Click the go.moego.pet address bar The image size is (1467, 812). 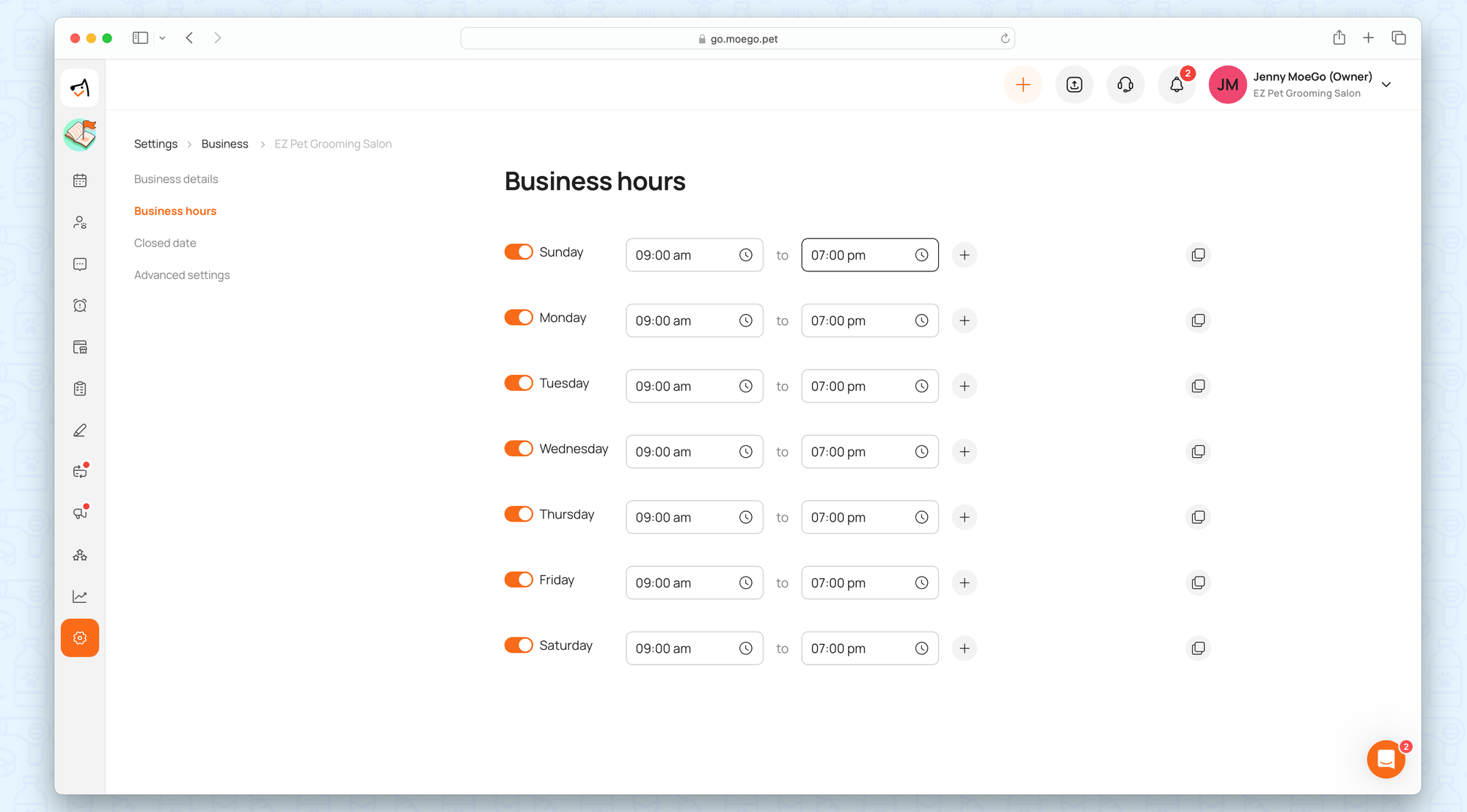737,39
